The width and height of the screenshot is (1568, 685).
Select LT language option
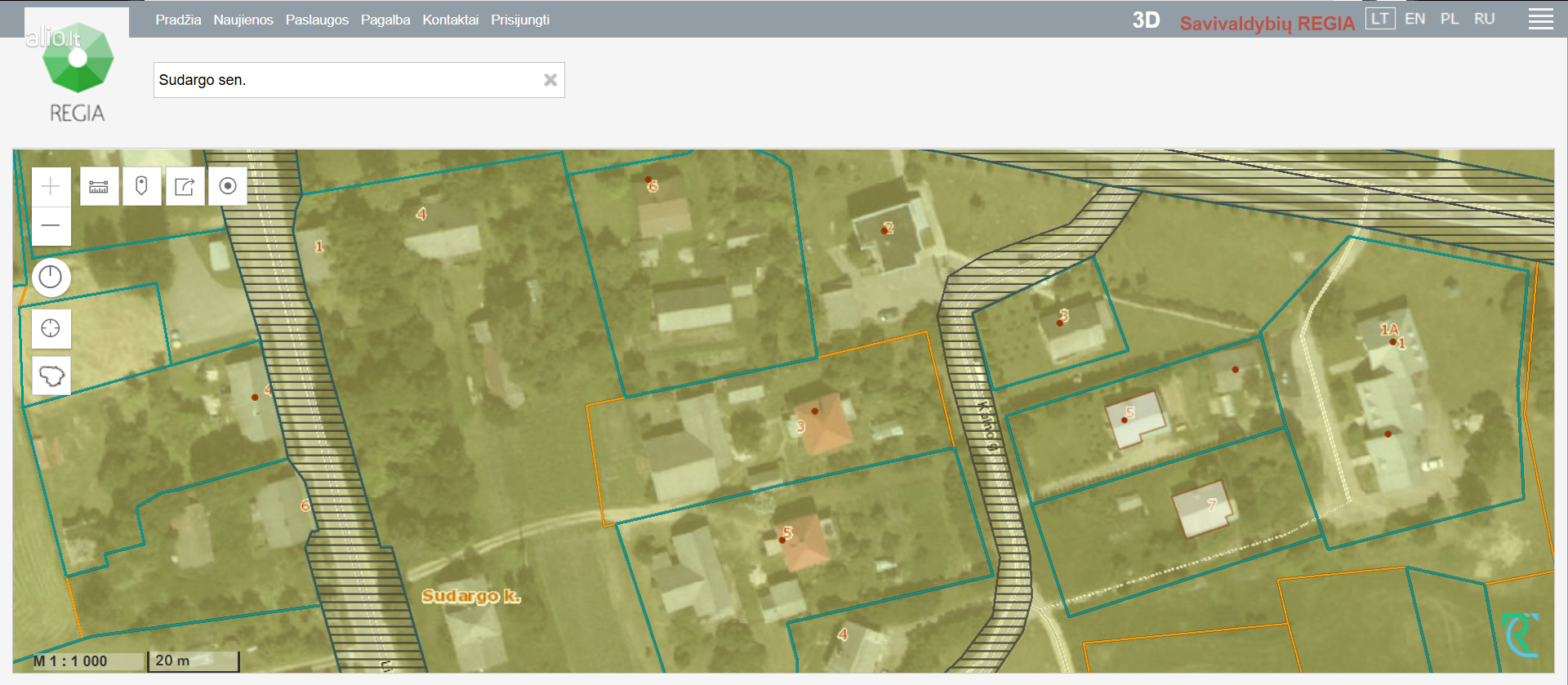pos(1379,19)
